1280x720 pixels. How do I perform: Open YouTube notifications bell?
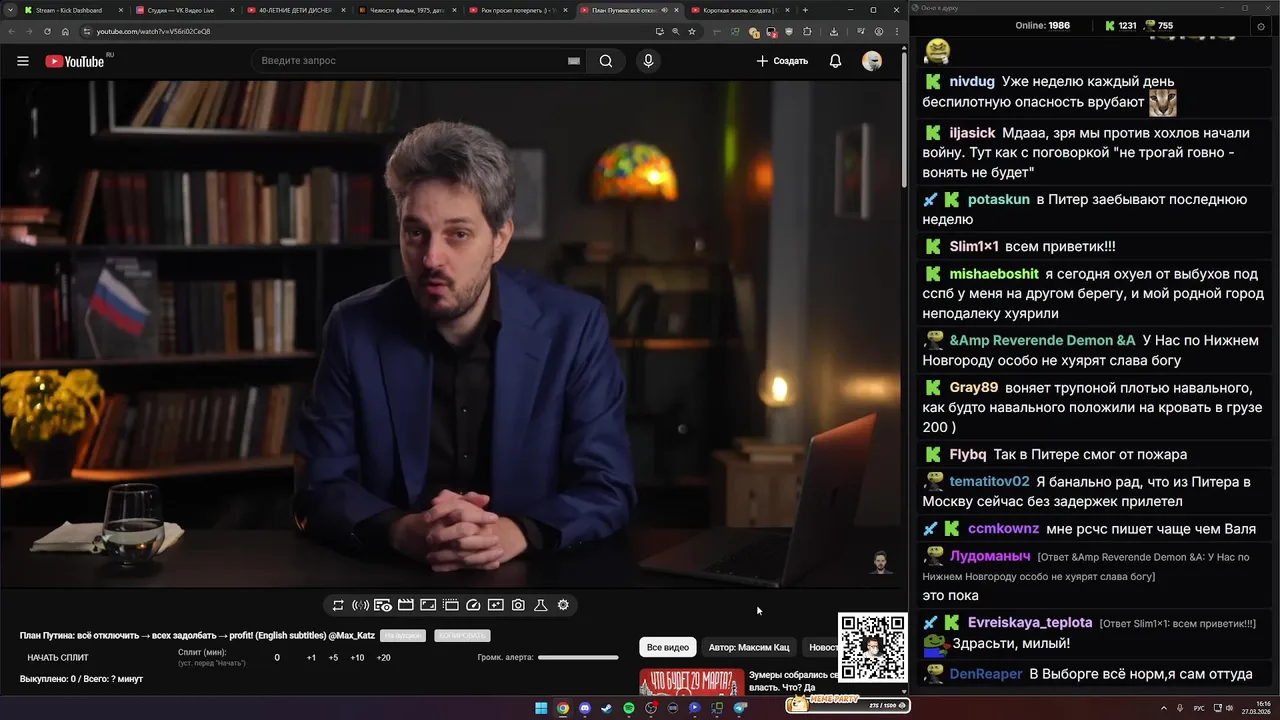click(x=835, y=61)
